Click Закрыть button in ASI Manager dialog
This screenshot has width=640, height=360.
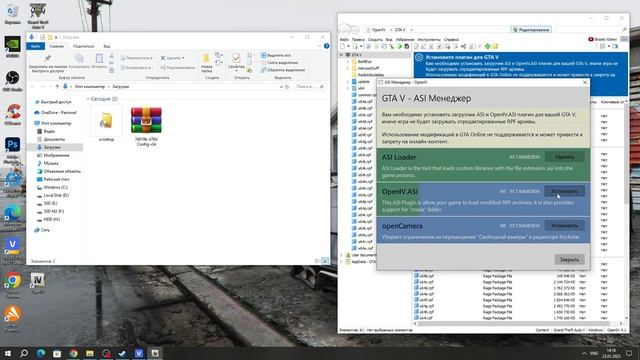569,259
